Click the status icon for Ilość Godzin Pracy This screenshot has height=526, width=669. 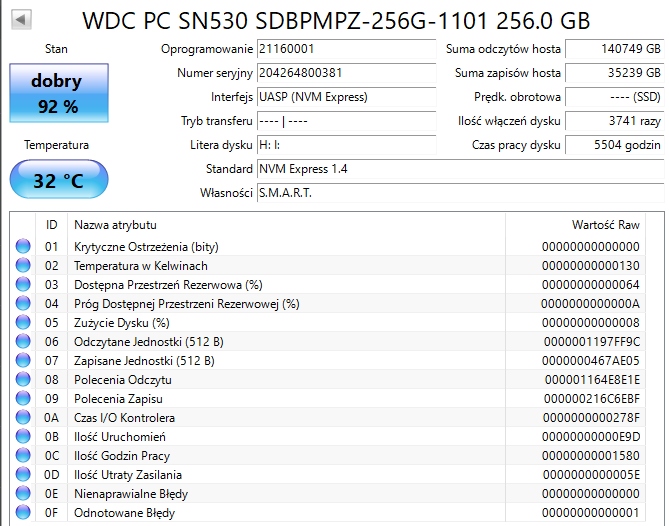(23, 455)
